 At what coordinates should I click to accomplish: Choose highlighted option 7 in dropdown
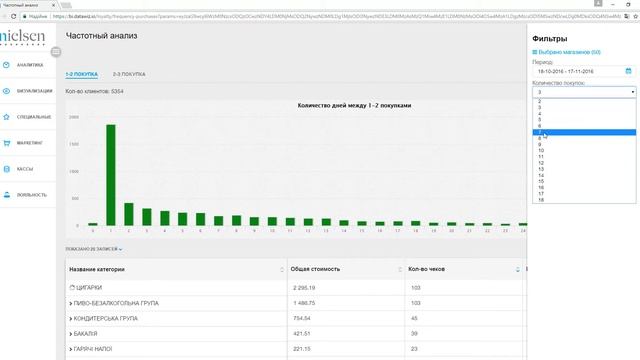[584, 132]
